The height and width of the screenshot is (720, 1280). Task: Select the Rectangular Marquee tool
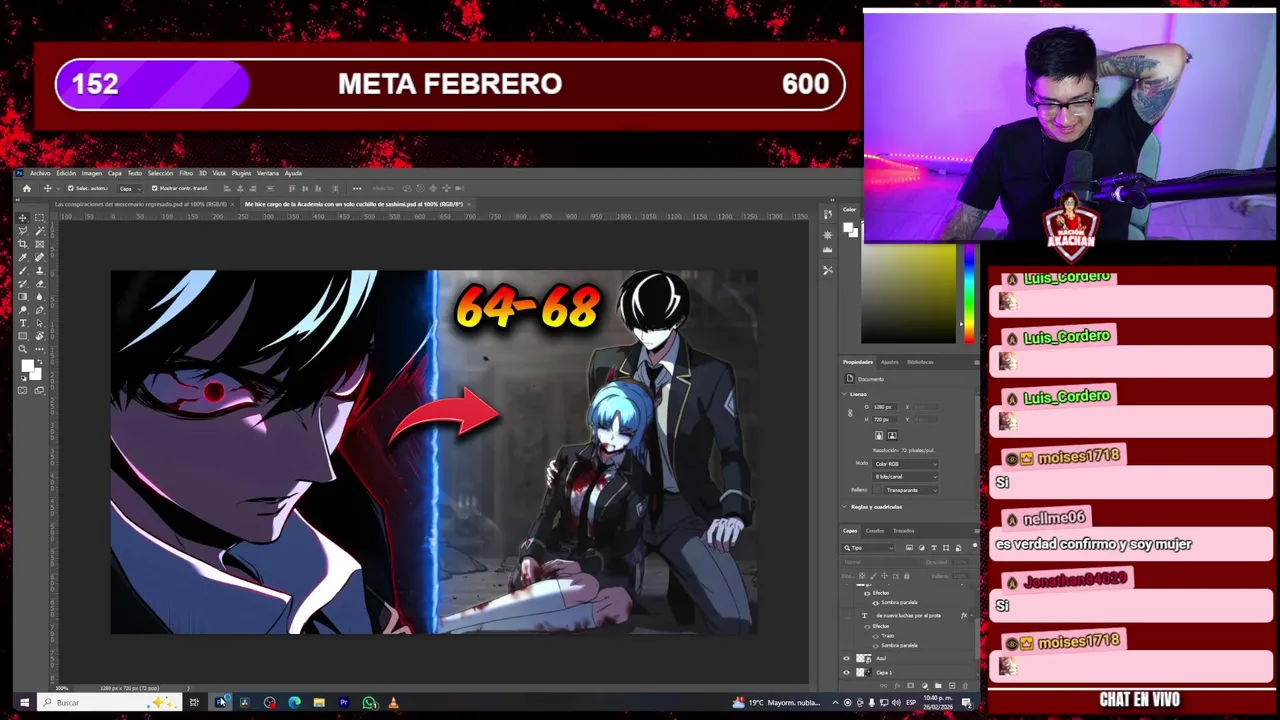[39, 218]
